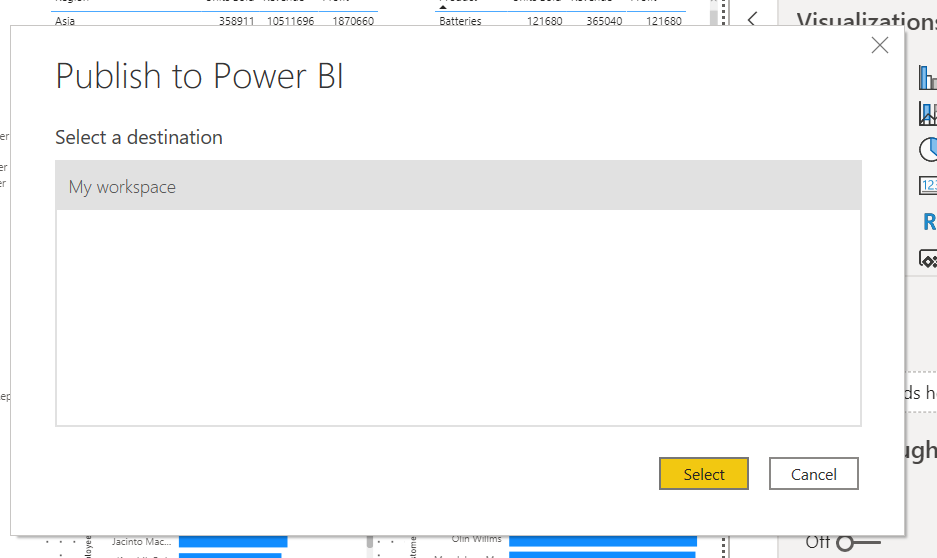This screenshot has height=558, width=937.
Task: Pick the combo chart icon under the bar chart
Action: point(927,114)
